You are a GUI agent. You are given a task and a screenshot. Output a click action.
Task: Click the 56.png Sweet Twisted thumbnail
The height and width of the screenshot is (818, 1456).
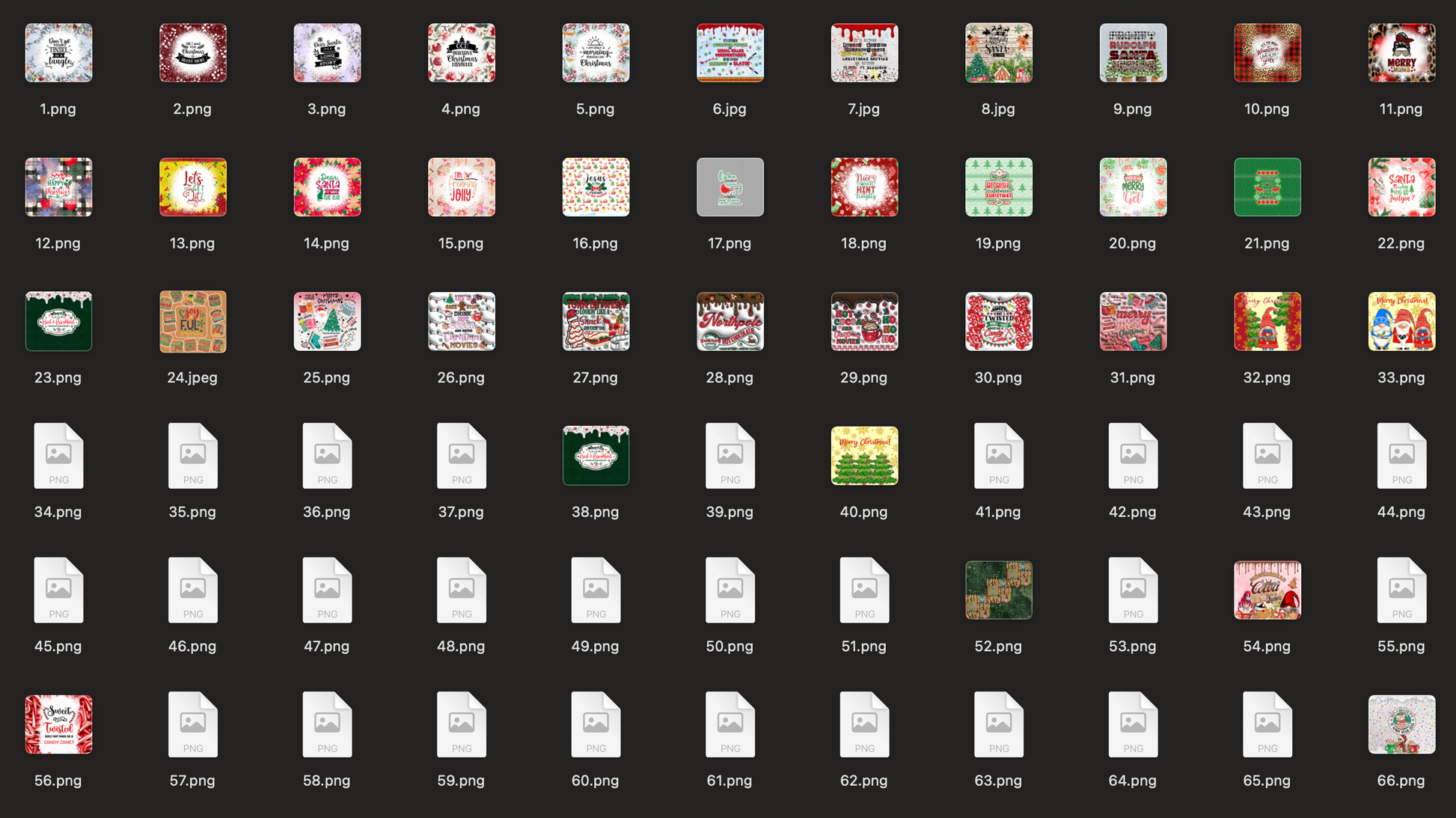tap(58, 724)
